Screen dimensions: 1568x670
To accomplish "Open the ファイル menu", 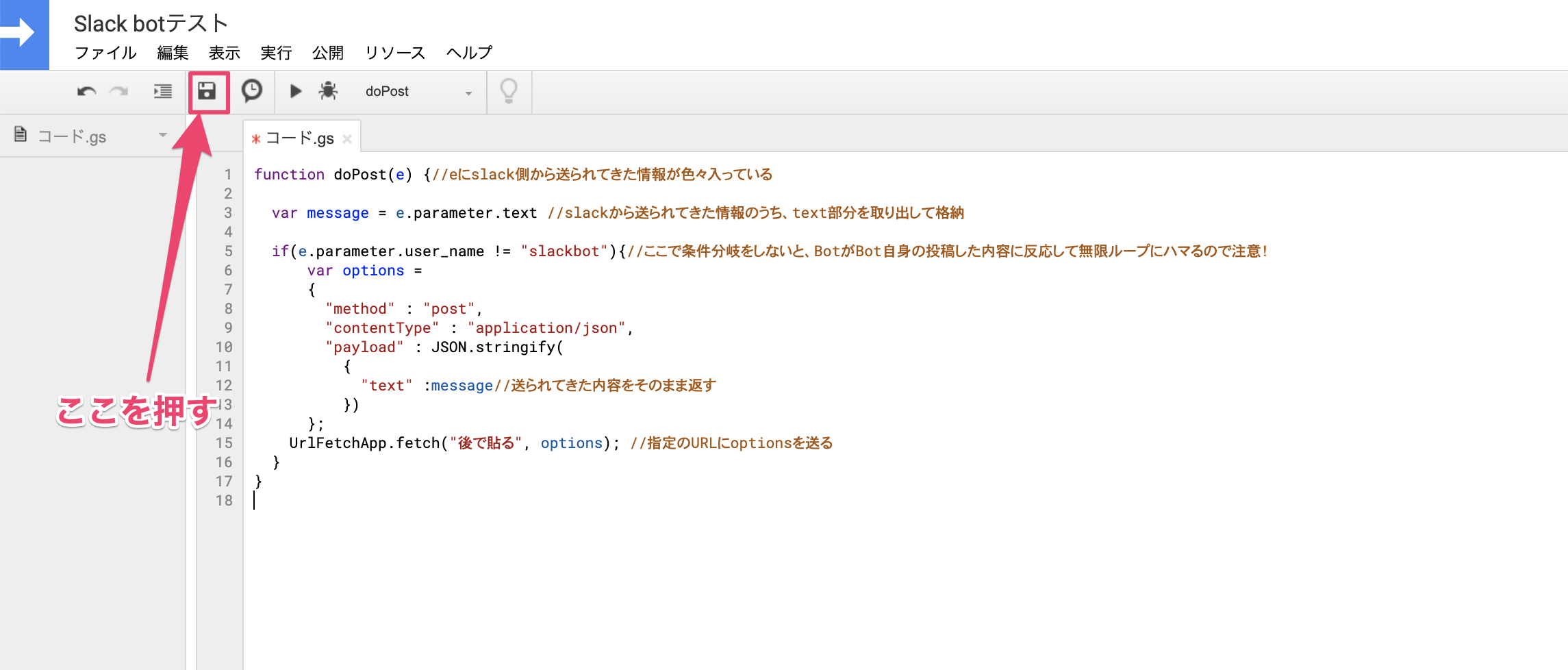I will point(106,53).
